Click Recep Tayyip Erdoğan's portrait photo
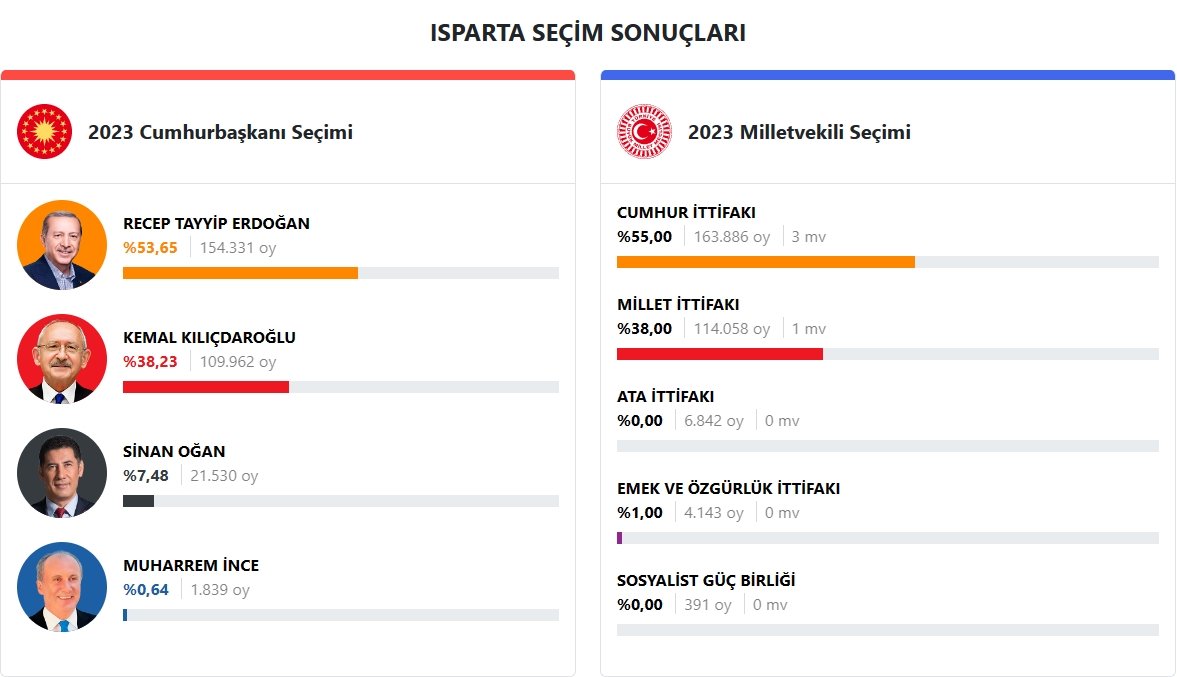 [x=62, y=245]
